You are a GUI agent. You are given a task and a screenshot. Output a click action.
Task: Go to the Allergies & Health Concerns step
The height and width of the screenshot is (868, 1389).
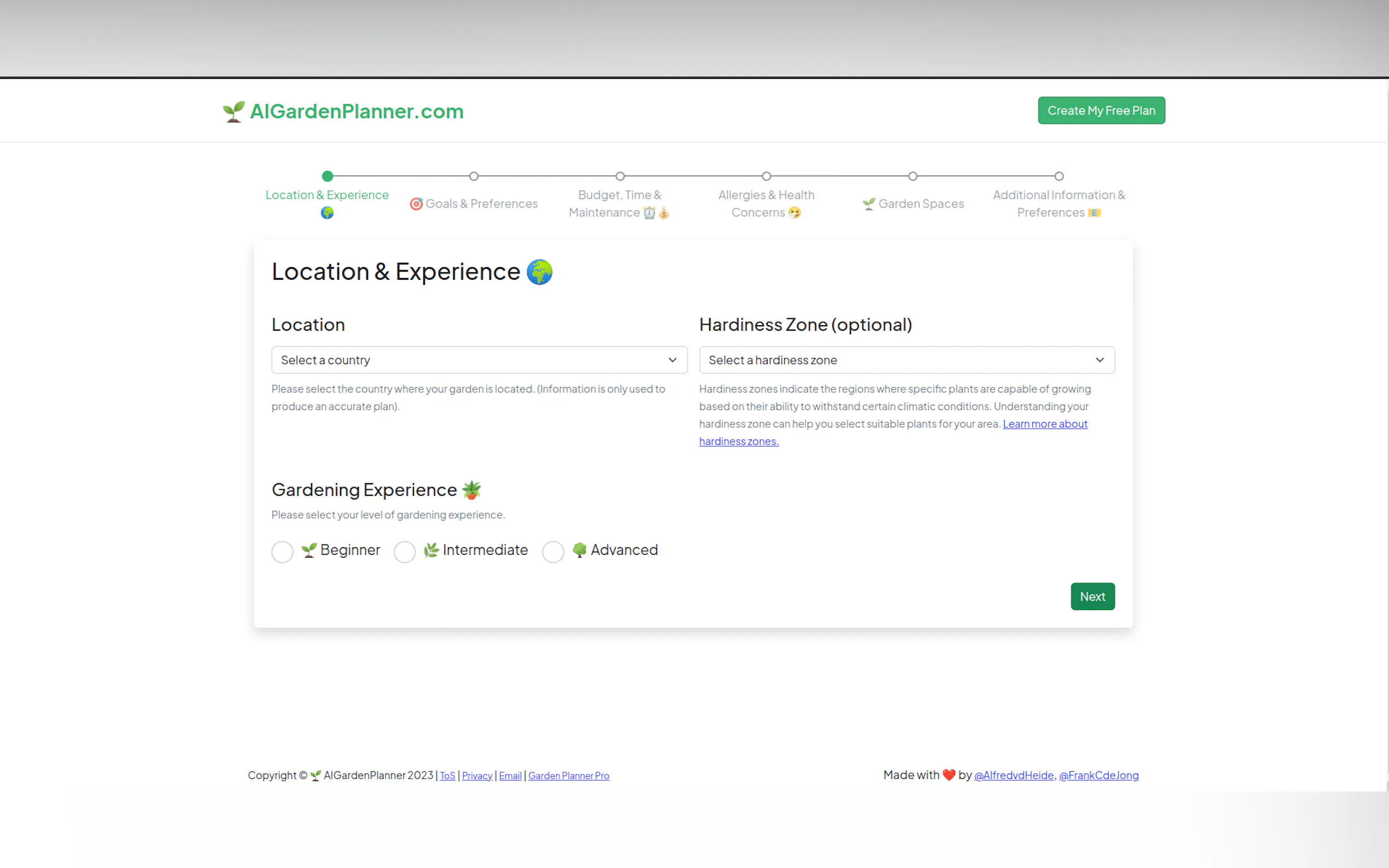coord(766,203)
